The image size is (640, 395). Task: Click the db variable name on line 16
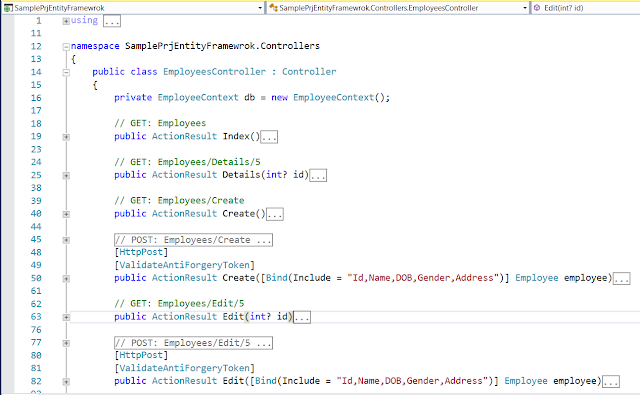(249, 98)
